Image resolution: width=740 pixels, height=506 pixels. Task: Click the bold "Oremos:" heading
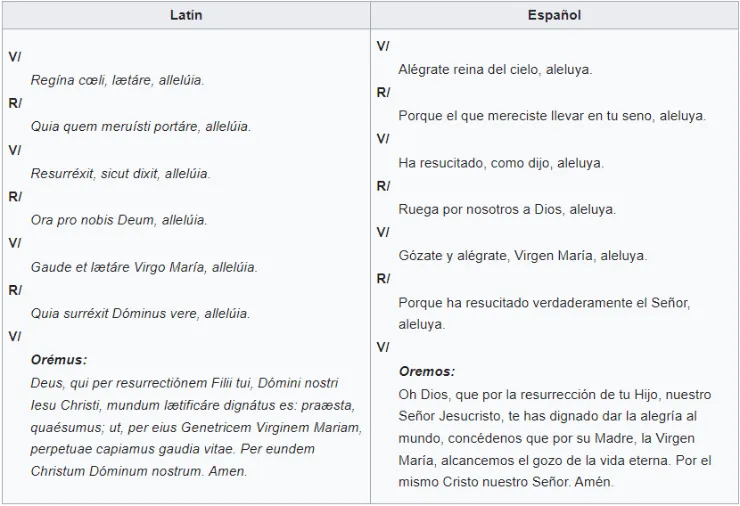pos(427,371)
